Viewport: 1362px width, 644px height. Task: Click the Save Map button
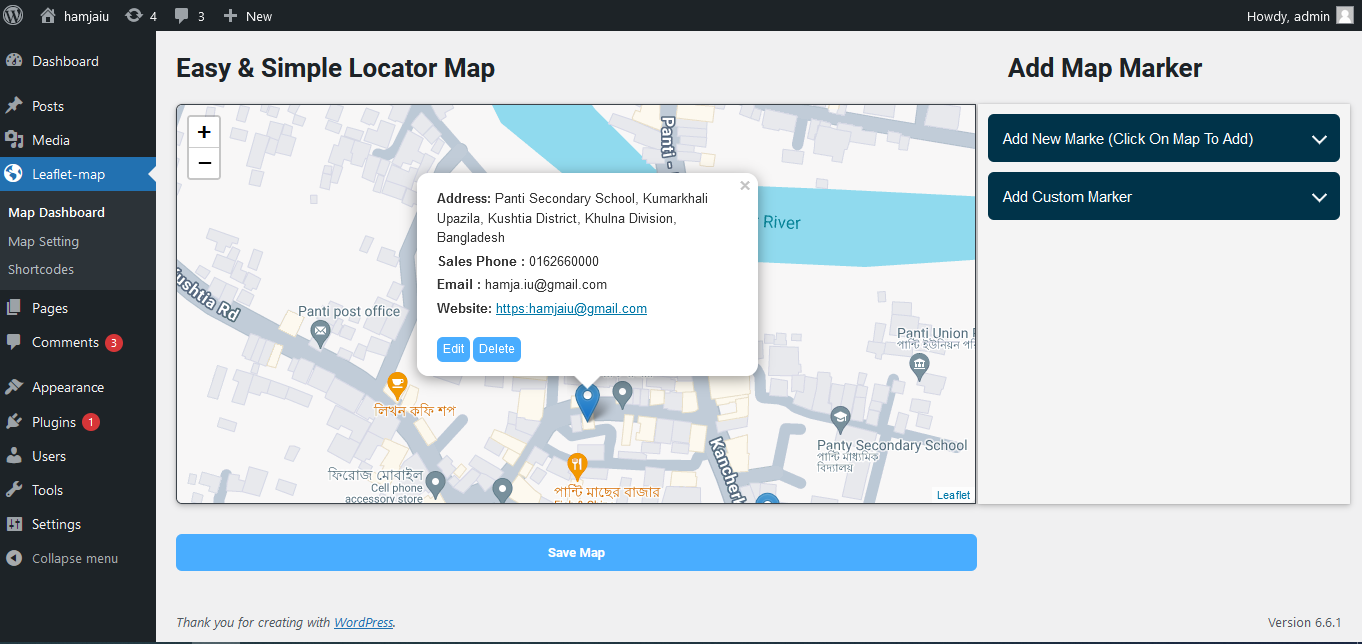coord(576,553)
